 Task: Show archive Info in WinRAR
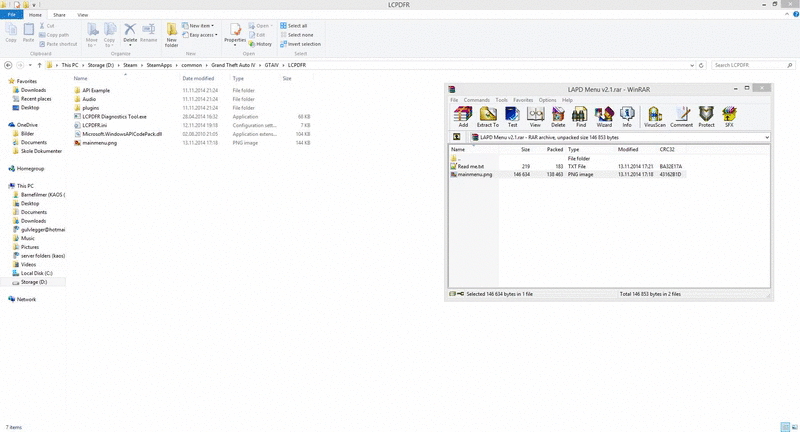click(x=627, y=116)
